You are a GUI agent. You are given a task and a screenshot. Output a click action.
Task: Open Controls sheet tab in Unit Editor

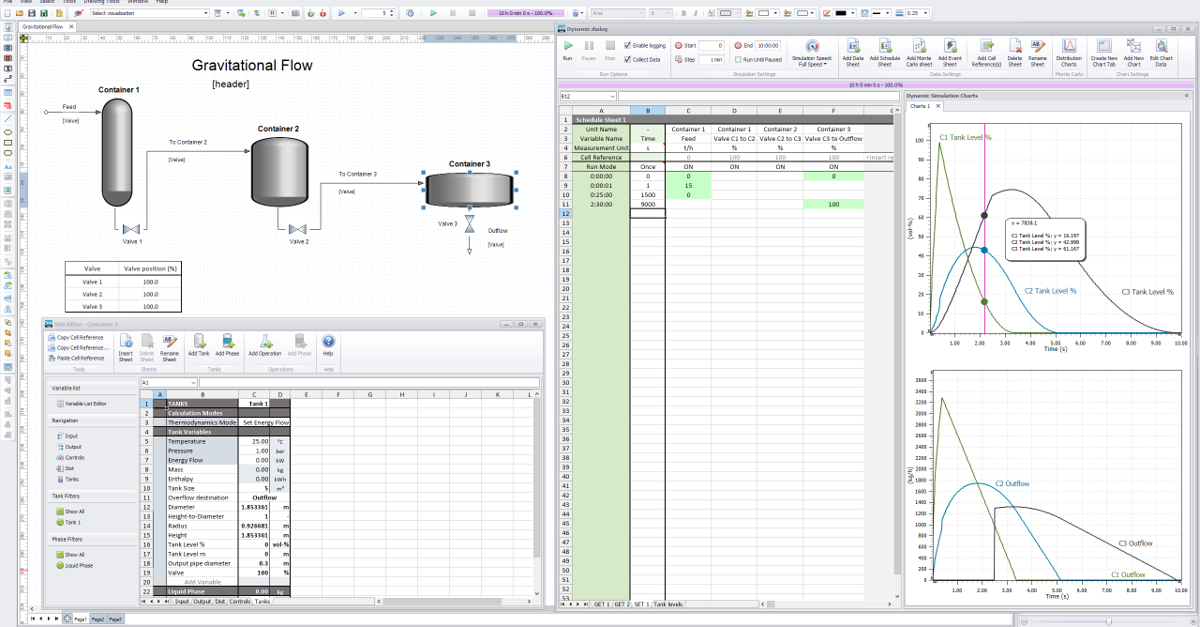click(240, 601)
